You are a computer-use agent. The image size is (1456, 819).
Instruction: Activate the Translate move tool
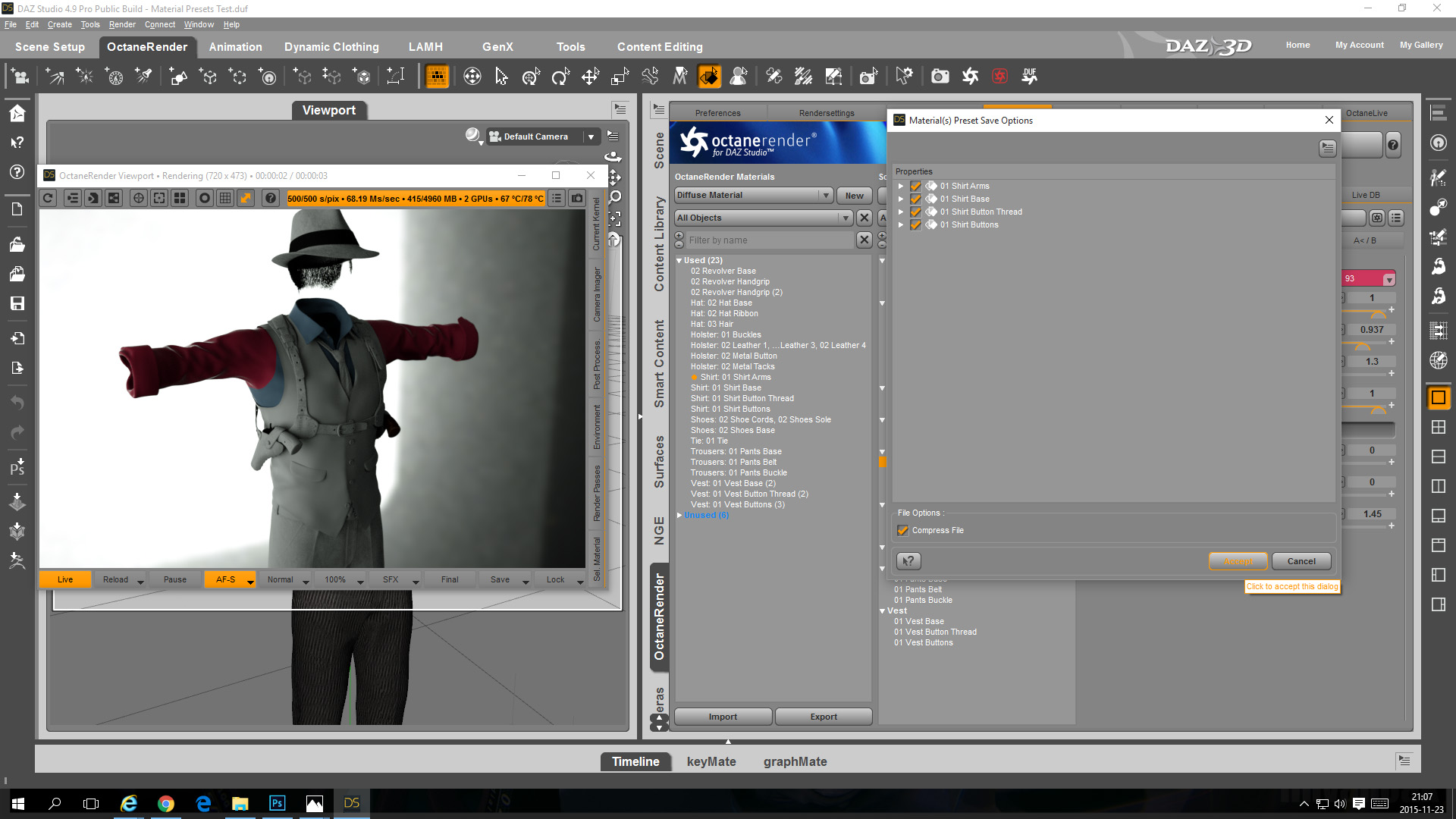(590, 77)
